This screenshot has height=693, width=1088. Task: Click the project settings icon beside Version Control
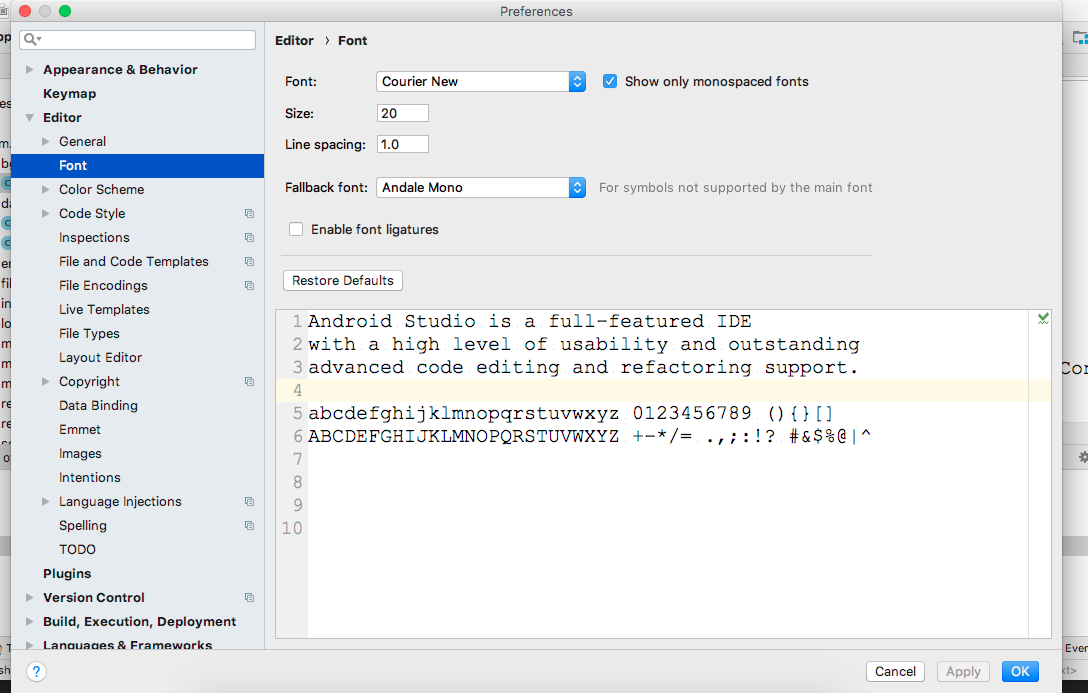pyautogui.click(x=248, y=597)
